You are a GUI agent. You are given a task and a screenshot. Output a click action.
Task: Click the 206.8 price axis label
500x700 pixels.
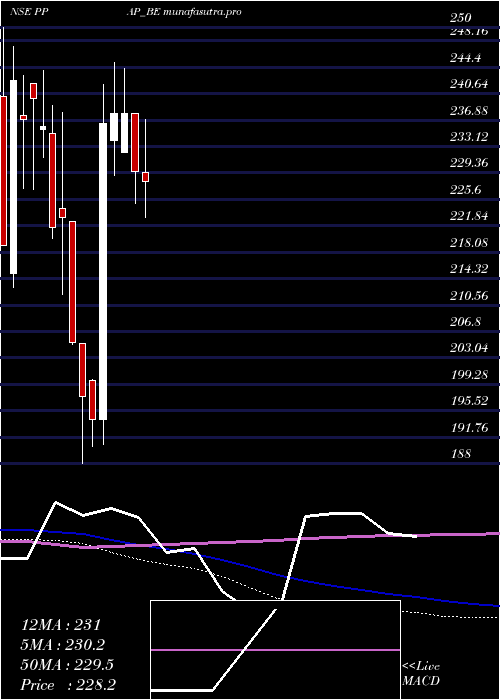465,322
